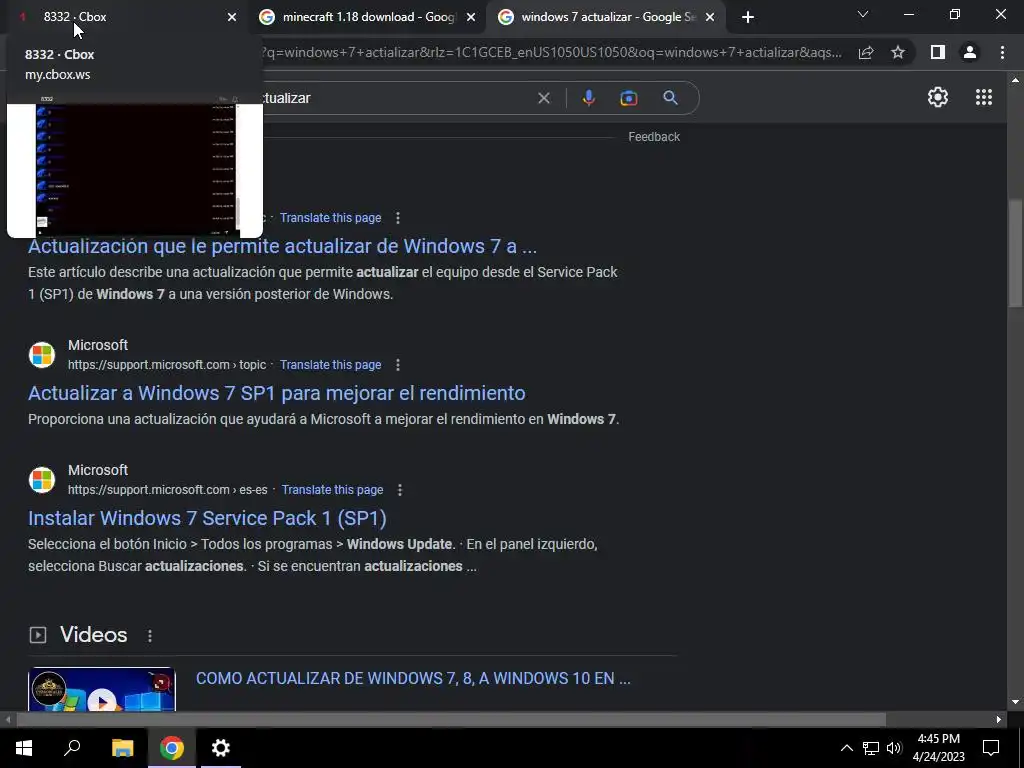The height and width of the screenshot is (768, 1024).
Task: Open Google quick settings gear
Action: (938, 97)
